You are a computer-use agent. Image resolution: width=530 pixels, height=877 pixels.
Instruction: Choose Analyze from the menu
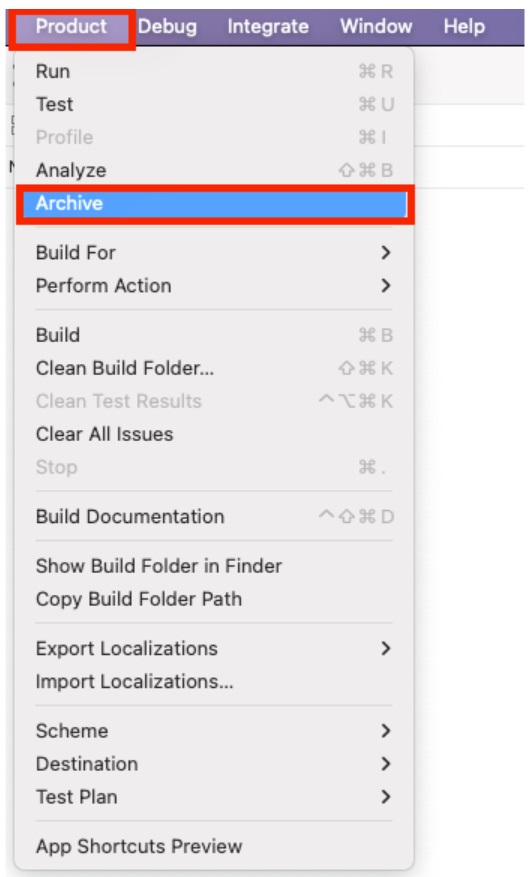pyautogui.click(x=215, y=170)
